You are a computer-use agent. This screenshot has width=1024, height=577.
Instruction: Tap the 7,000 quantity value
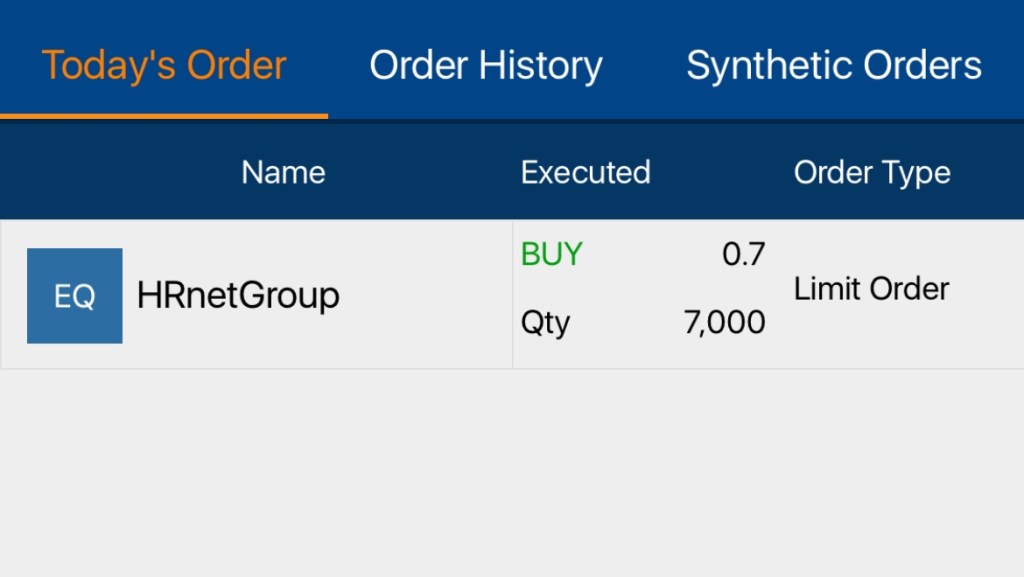pyautogui.click(x=725, y=323)
